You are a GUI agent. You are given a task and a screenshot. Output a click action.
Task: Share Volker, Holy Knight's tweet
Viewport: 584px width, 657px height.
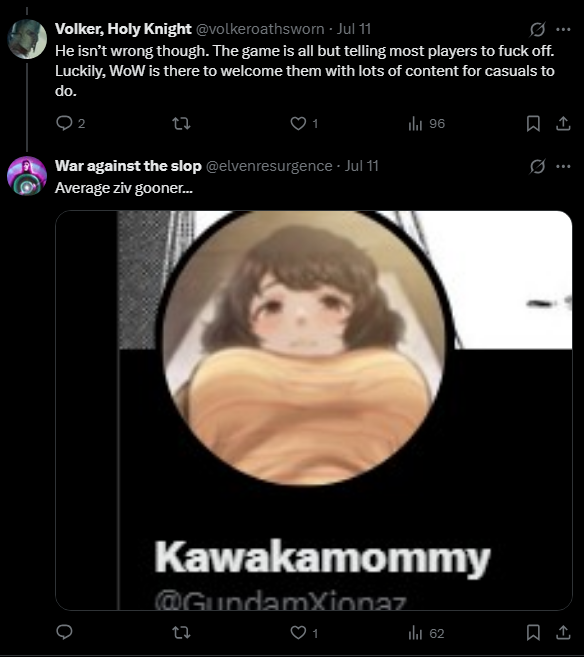[563, 123]
